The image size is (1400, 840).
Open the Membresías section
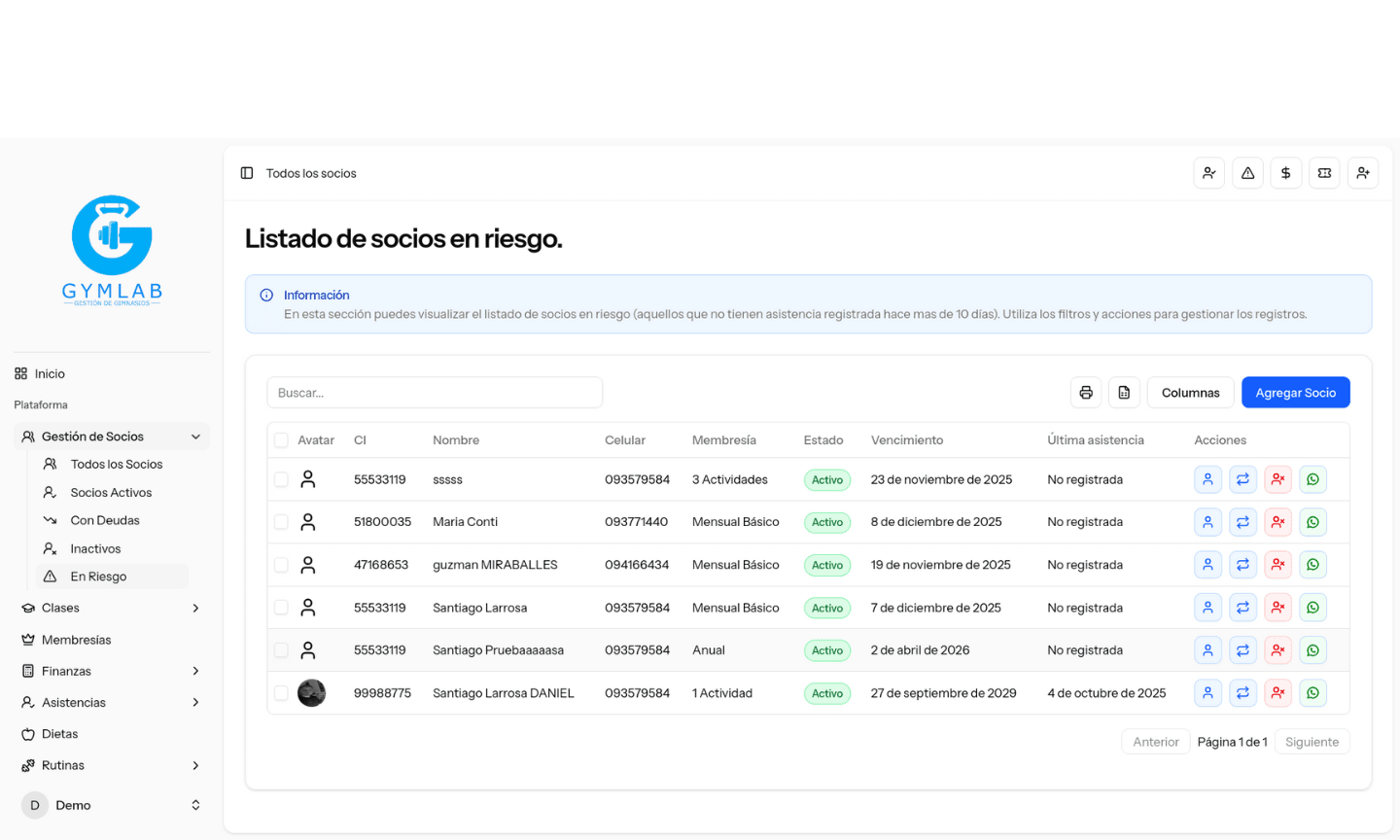[x=76, y=640]
